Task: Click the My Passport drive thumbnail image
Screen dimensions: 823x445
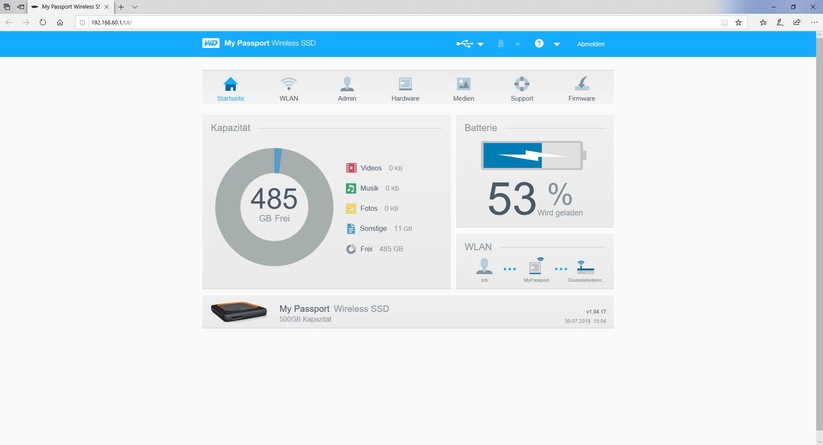Action: (237, 312)
